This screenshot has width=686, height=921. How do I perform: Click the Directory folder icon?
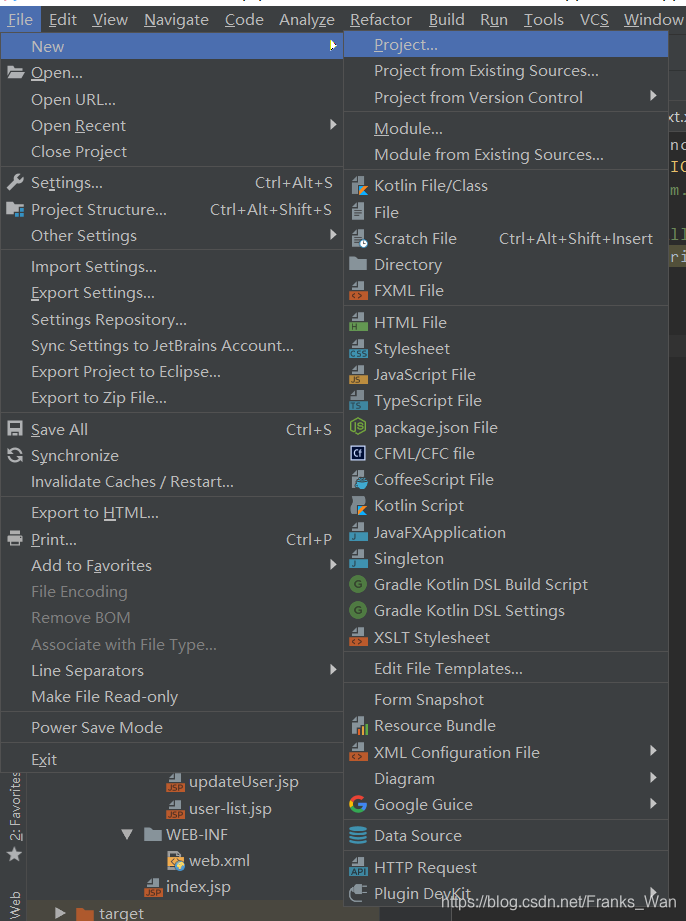pos(358,264)
